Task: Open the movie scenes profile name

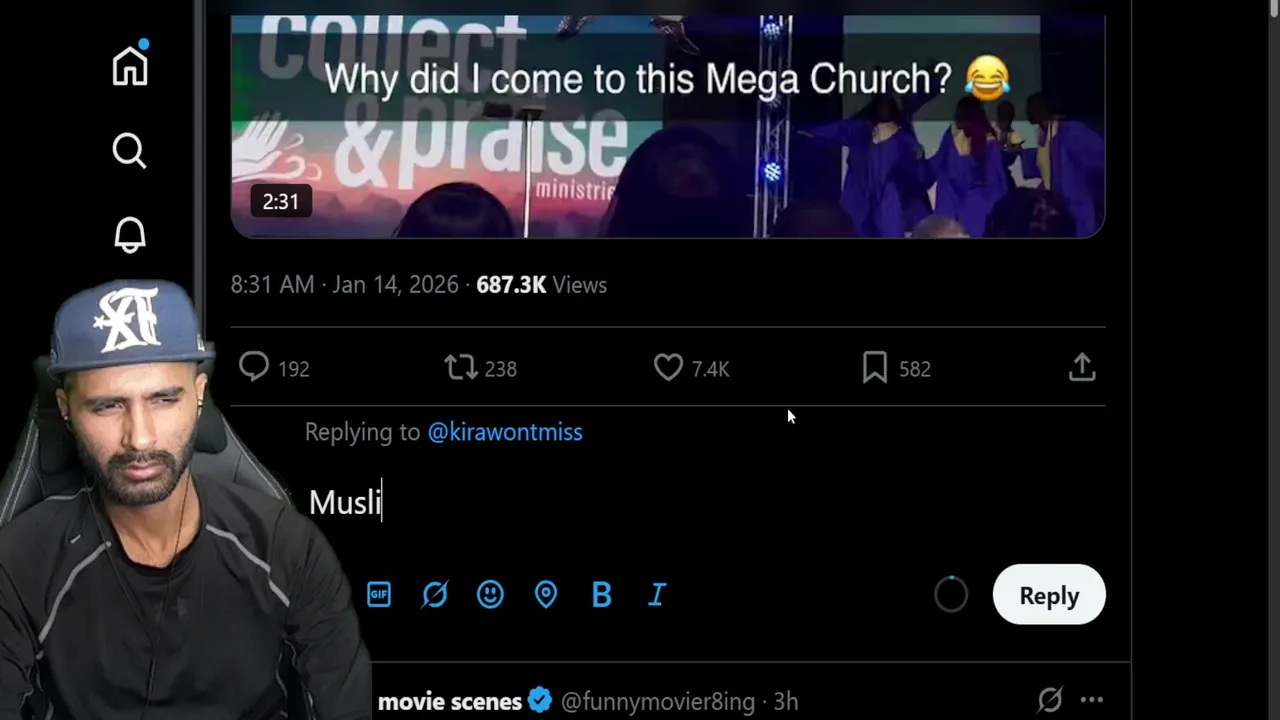Action: click(x=449, y=702)
